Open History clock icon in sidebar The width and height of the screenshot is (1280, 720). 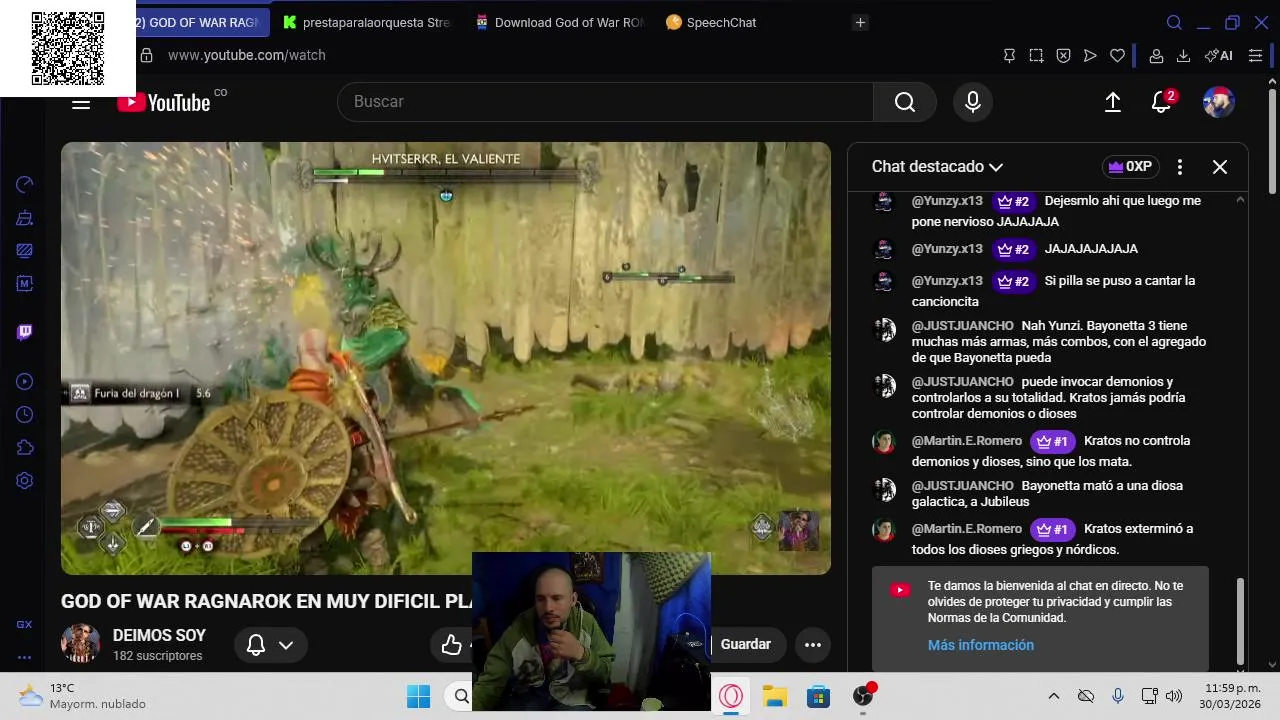tap(25, 414)
